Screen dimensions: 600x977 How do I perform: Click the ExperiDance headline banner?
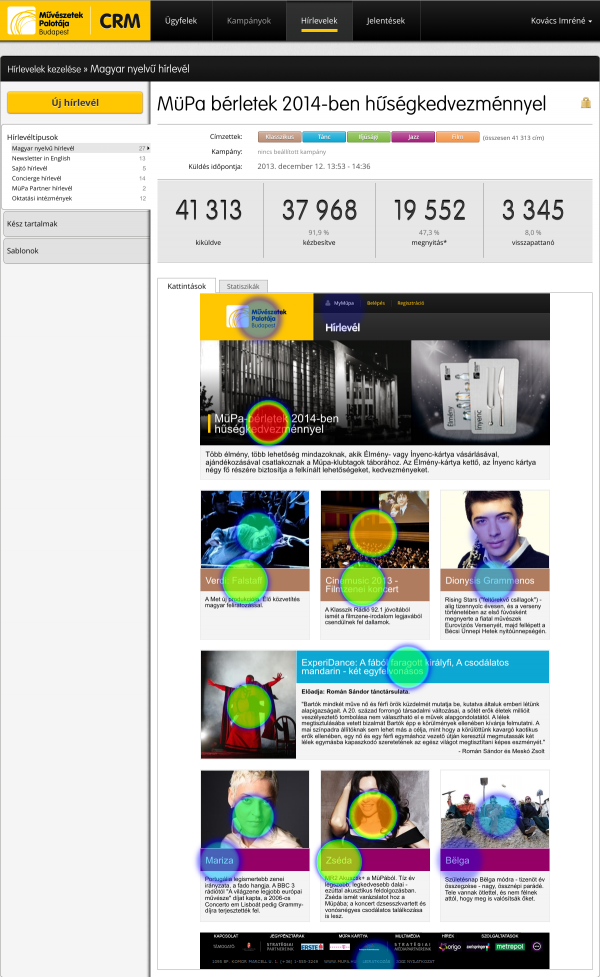(423, 667)
